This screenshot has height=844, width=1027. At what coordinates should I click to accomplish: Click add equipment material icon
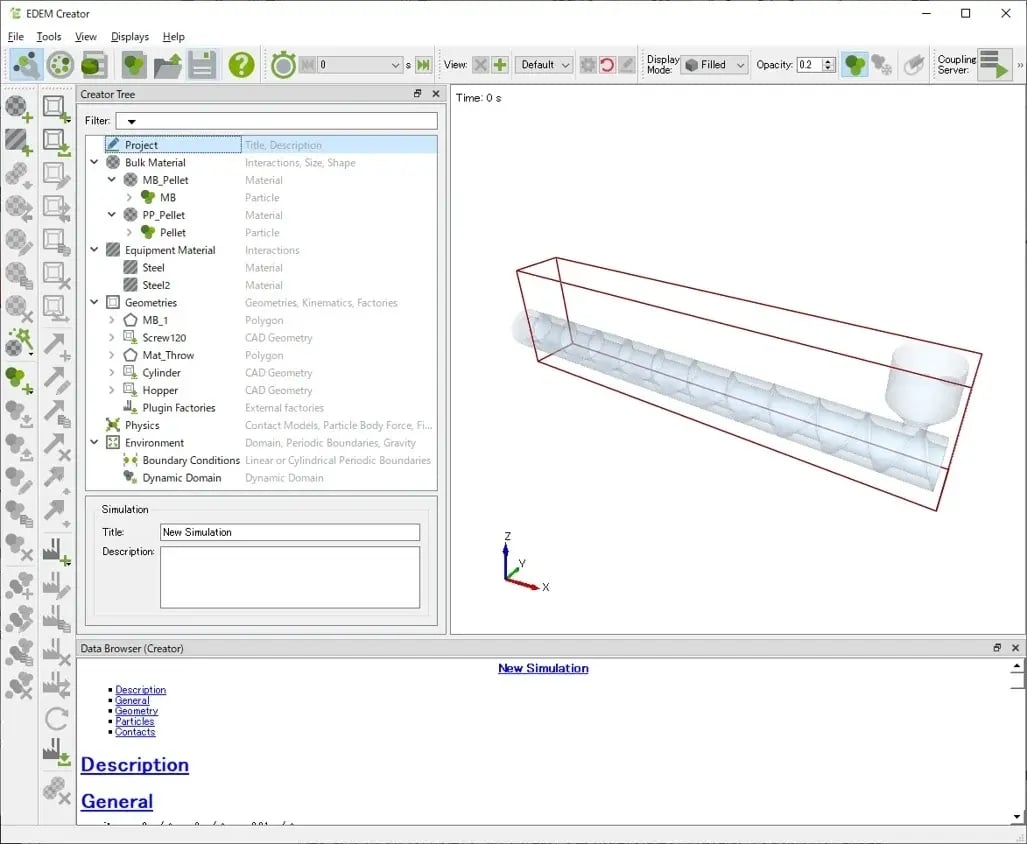[x=18, y=141]
